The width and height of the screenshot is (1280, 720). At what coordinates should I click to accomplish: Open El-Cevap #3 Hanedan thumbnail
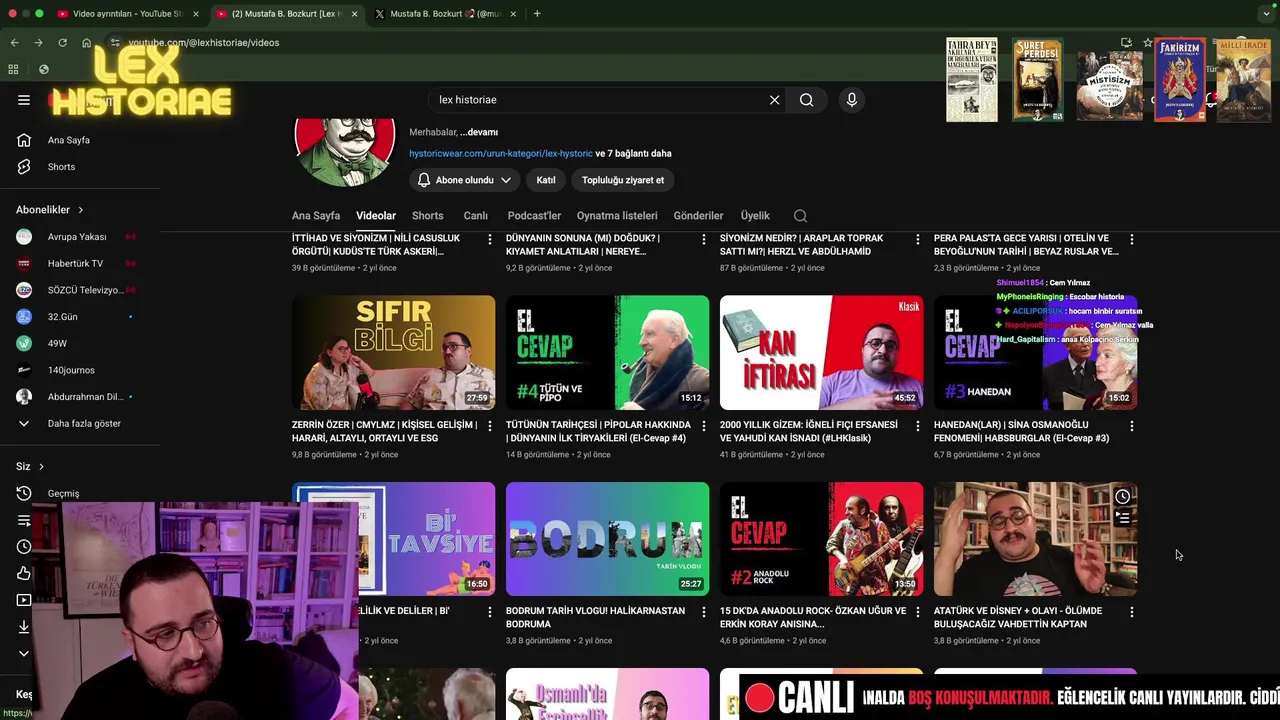pos(1035,352)
